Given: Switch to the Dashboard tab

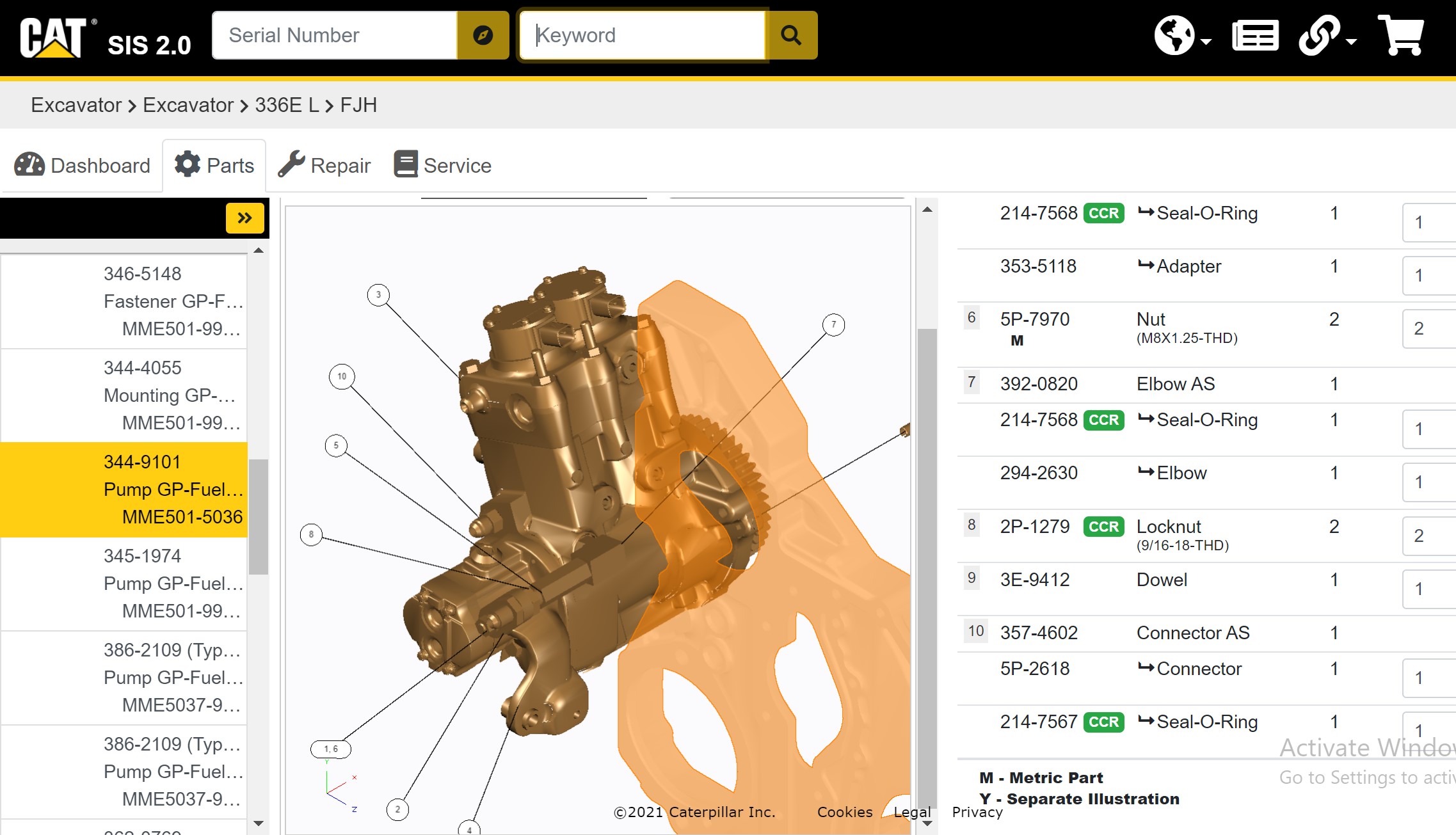Looking at the screenshot, I should pyautogui.click(x=83, y=166).
